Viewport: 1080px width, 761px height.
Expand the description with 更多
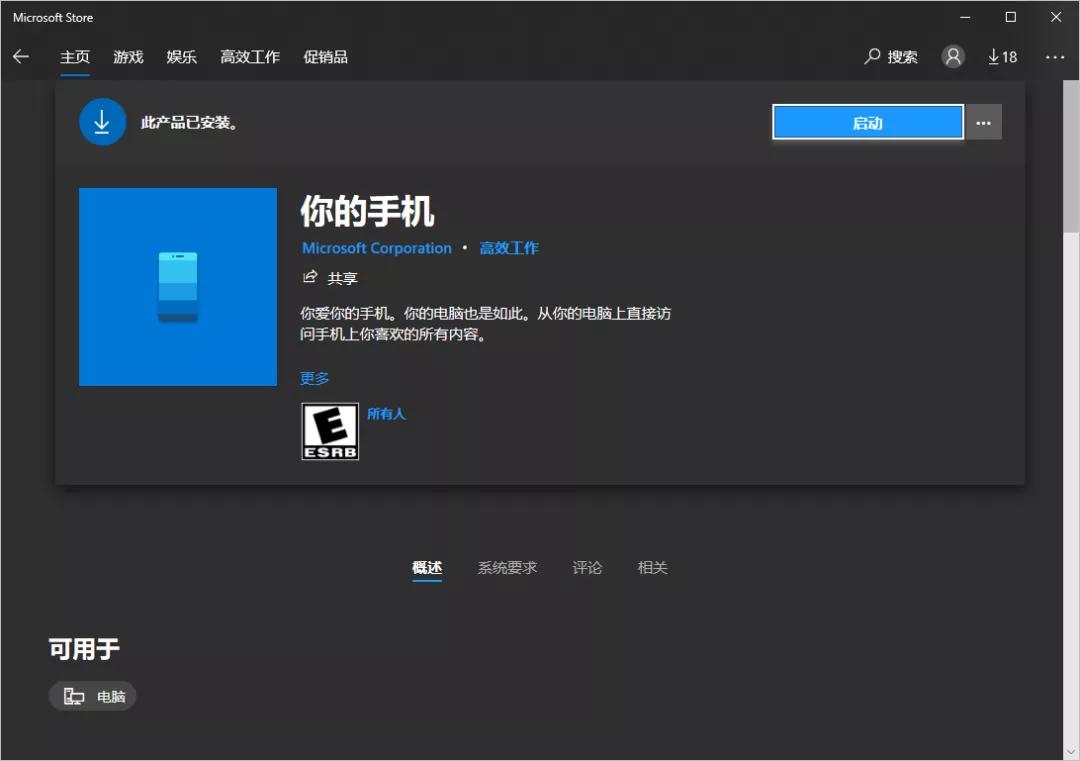314,378
